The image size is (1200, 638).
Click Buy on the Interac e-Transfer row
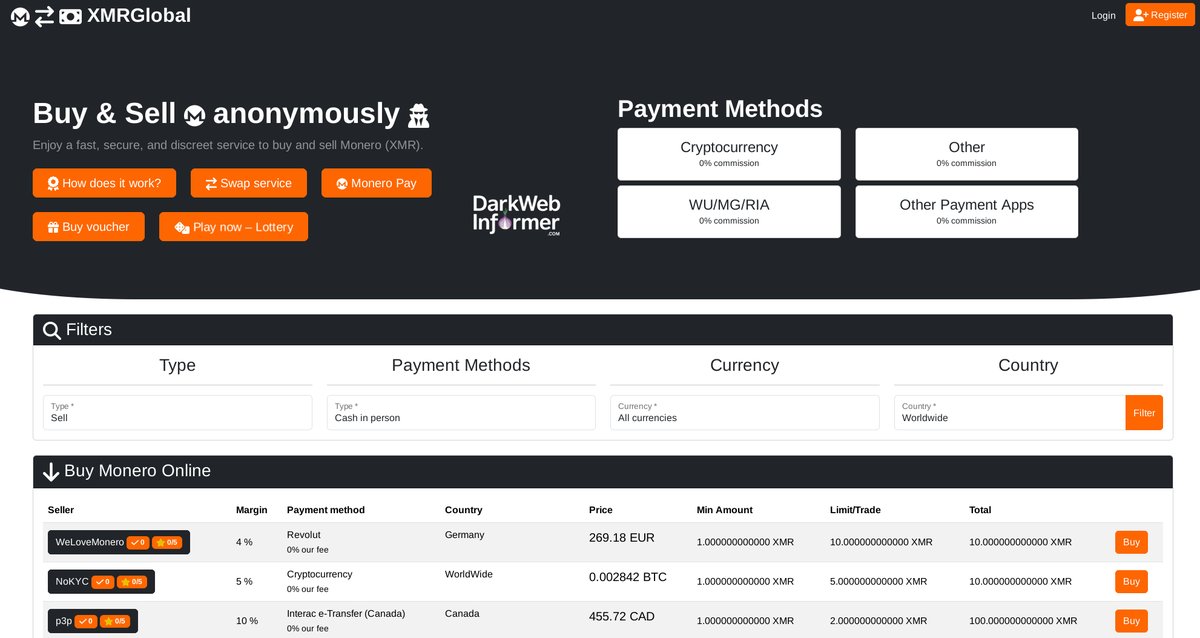(x=1131, y=621)
